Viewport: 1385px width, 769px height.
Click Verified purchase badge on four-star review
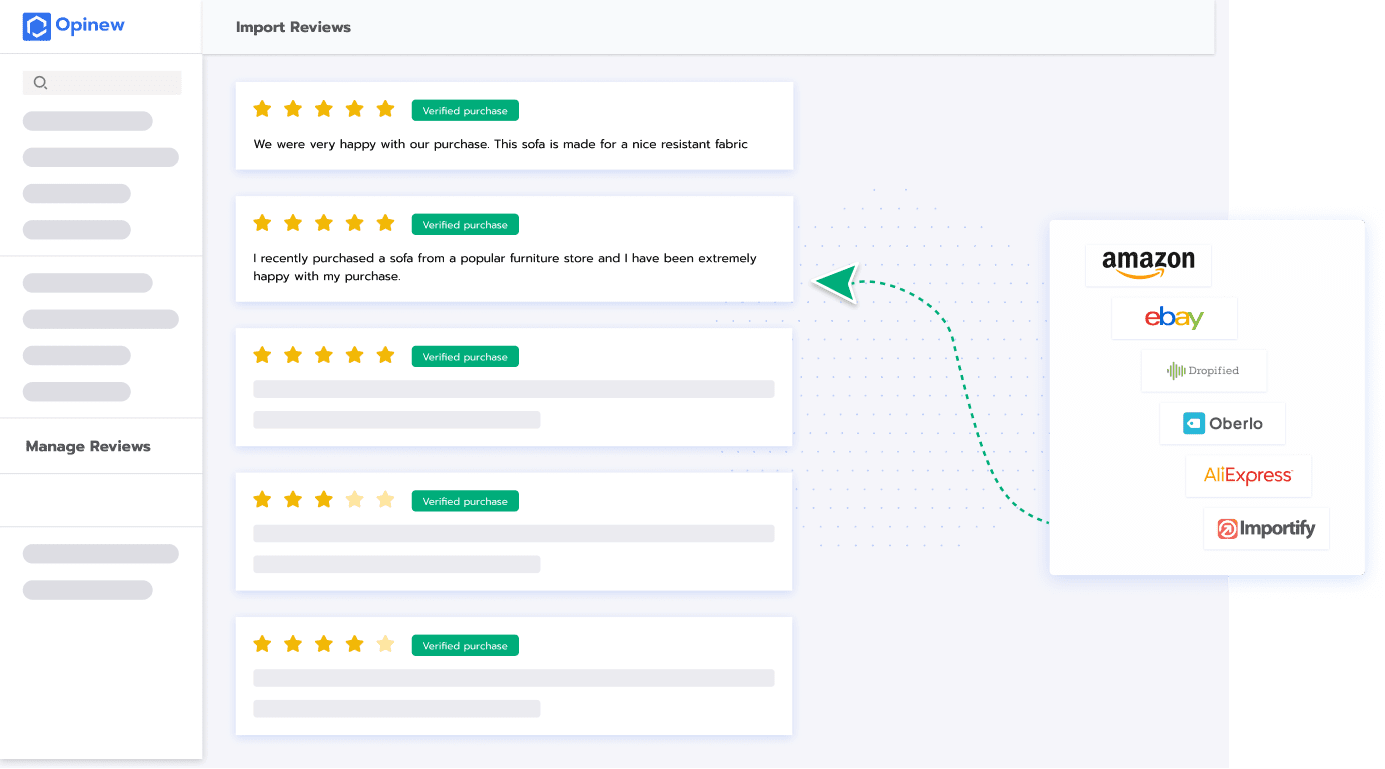(465, 646)
